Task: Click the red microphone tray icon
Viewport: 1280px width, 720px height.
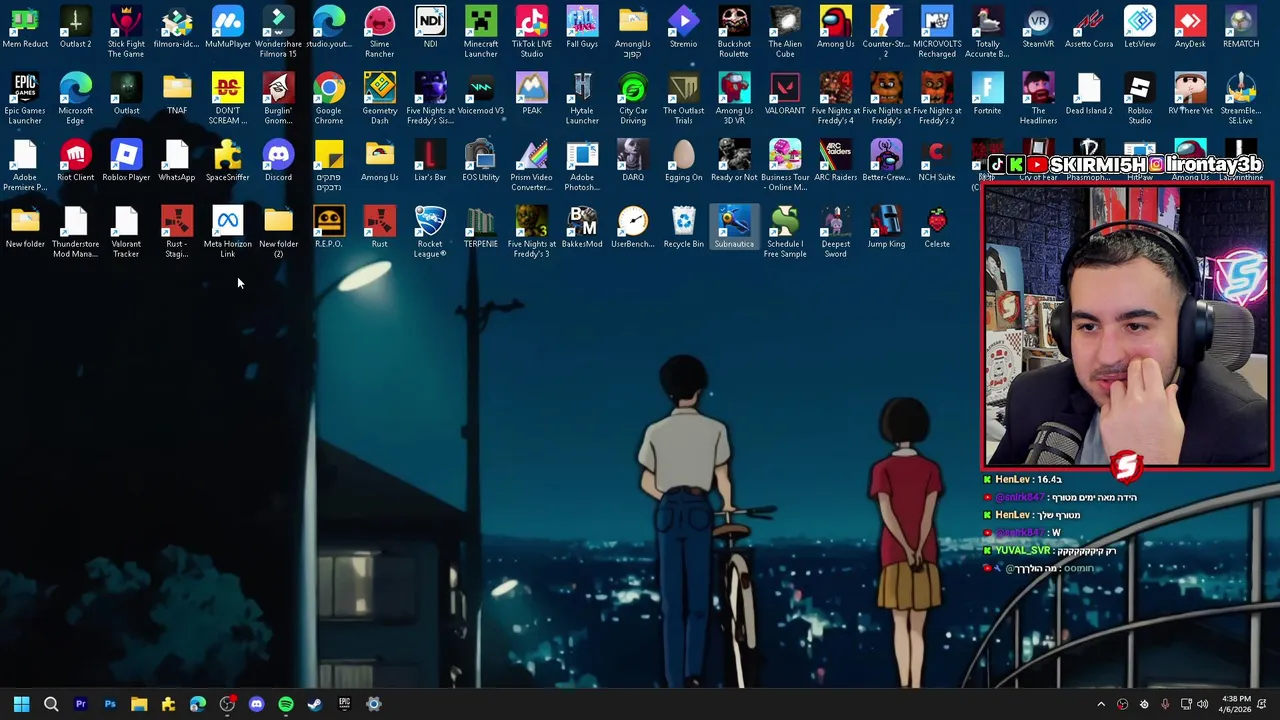Action: (1165, 704)
